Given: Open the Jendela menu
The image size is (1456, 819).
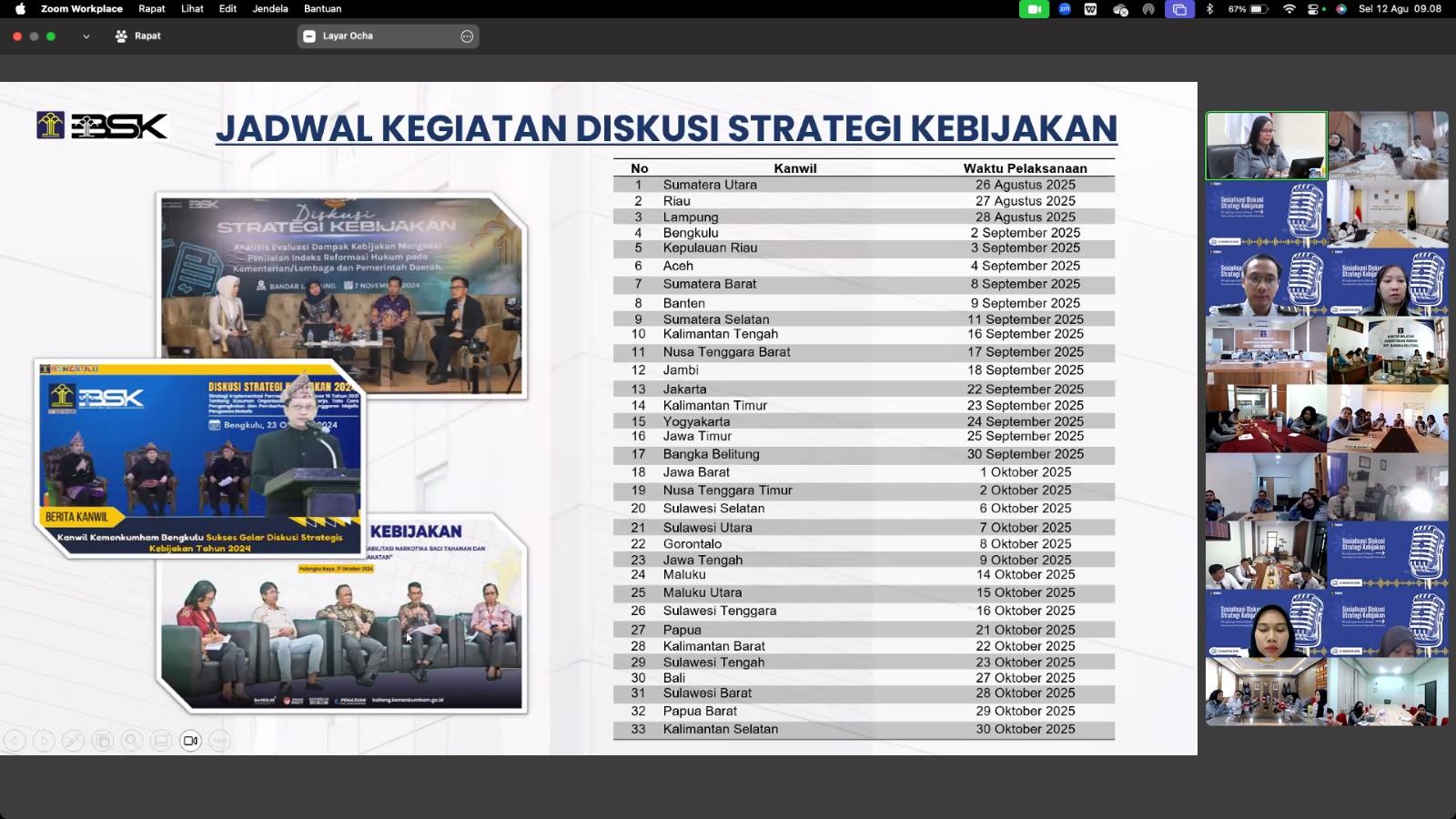Looking at the screenshot, I should (x=269, y=9).
